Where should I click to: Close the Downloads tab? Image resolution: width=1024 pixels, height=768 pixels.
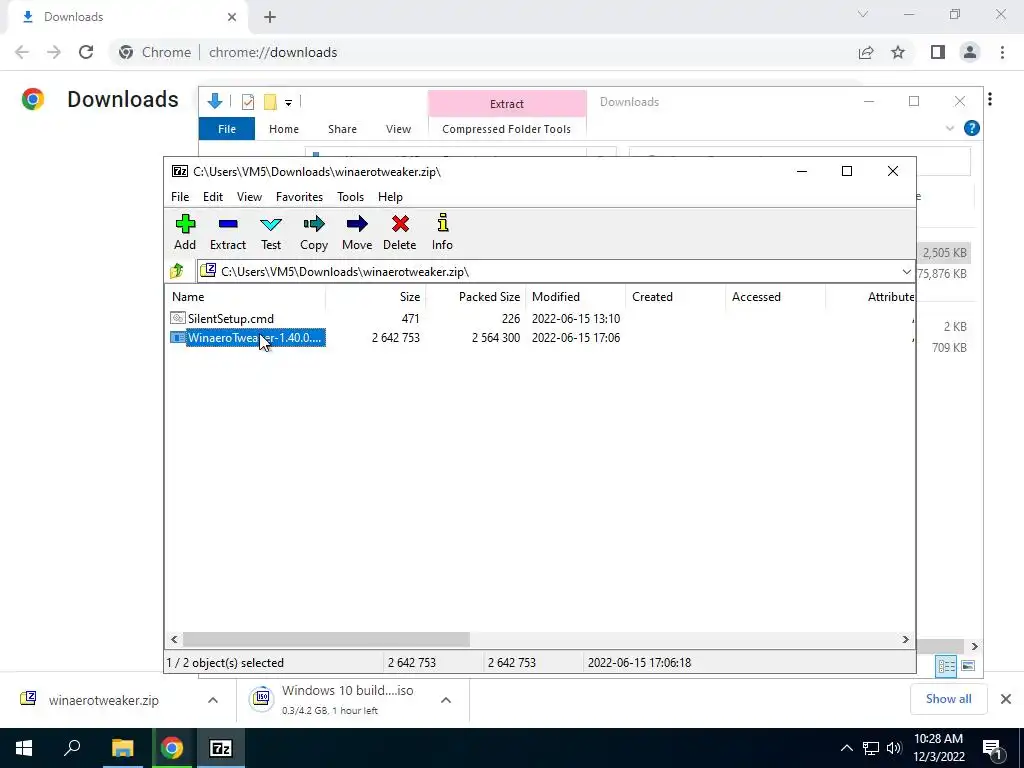click(x=232, y=17)
